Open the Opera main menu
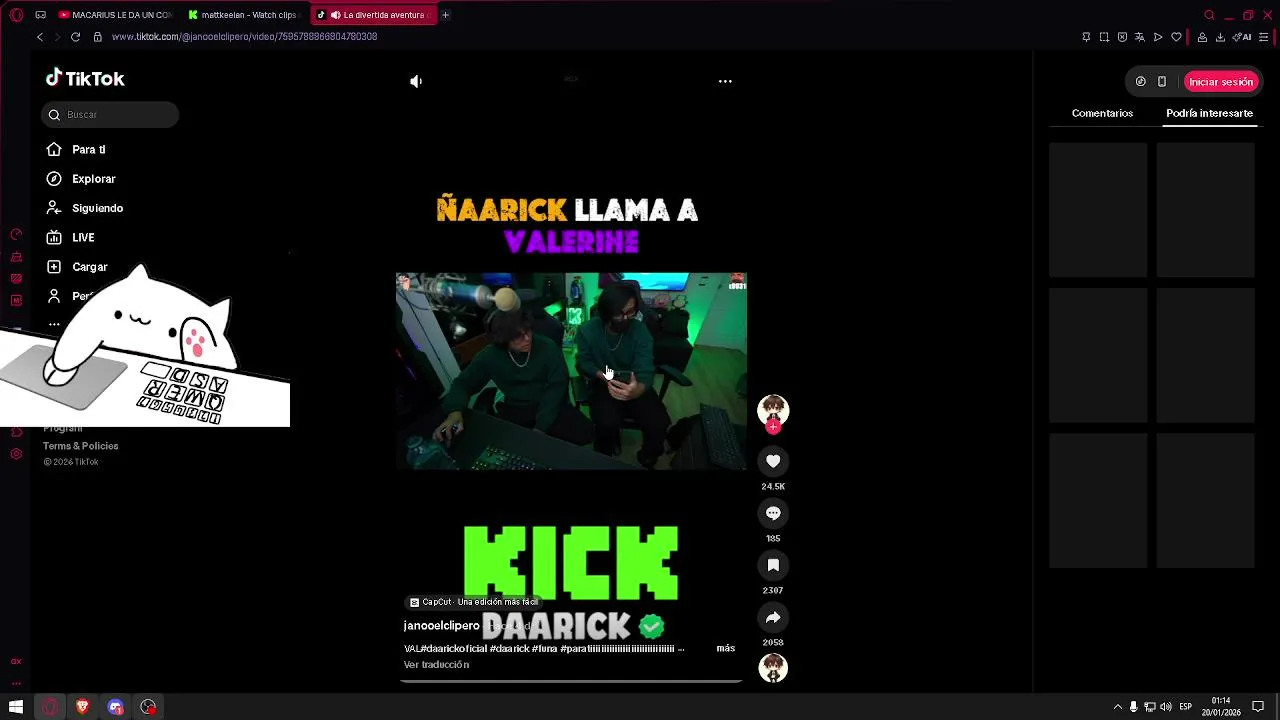This screenshot has width=1280, height=720. [x=16, y=15]
